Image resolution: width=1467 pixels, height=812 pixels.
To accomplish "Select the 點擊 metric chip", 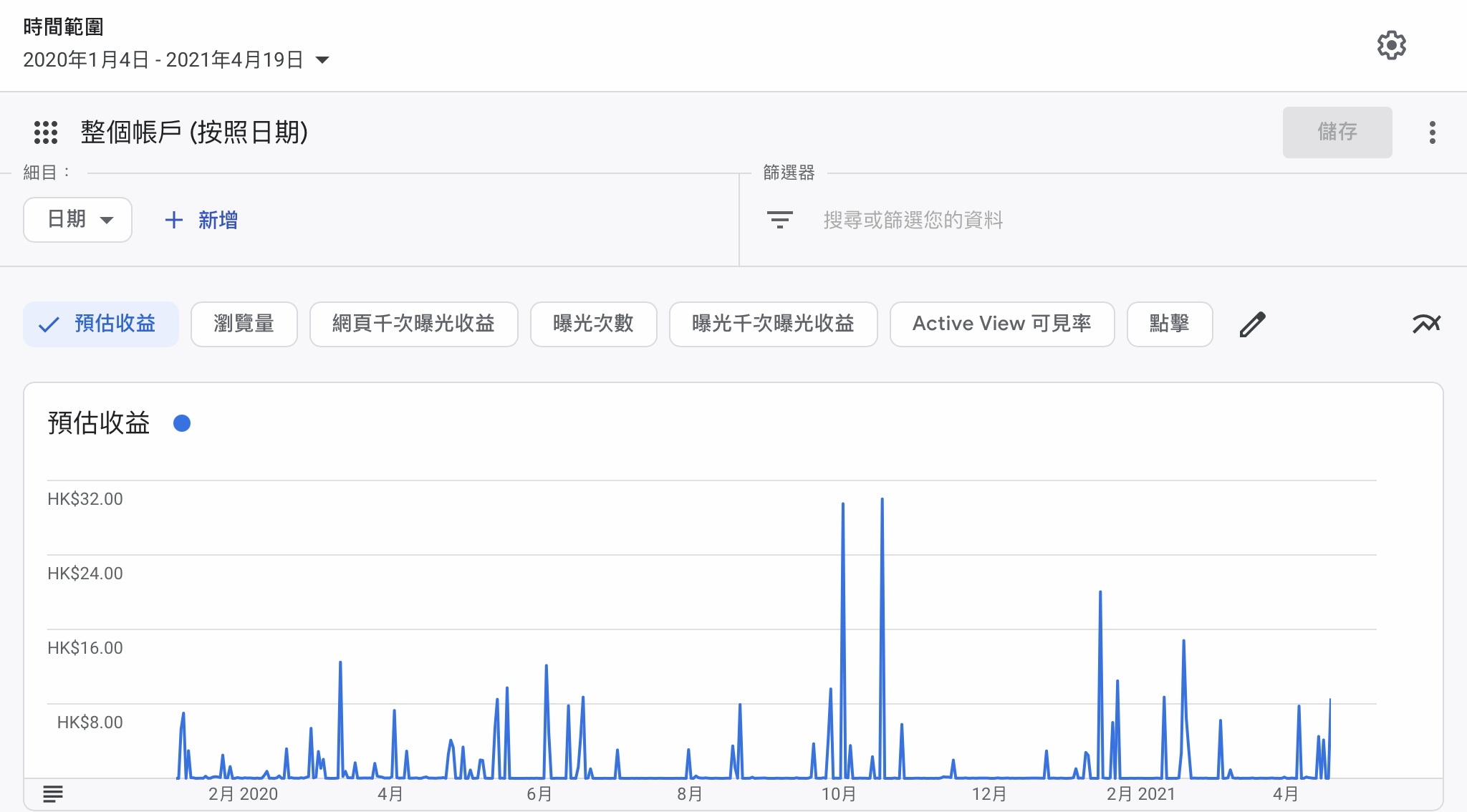I will coord(1169,324).
